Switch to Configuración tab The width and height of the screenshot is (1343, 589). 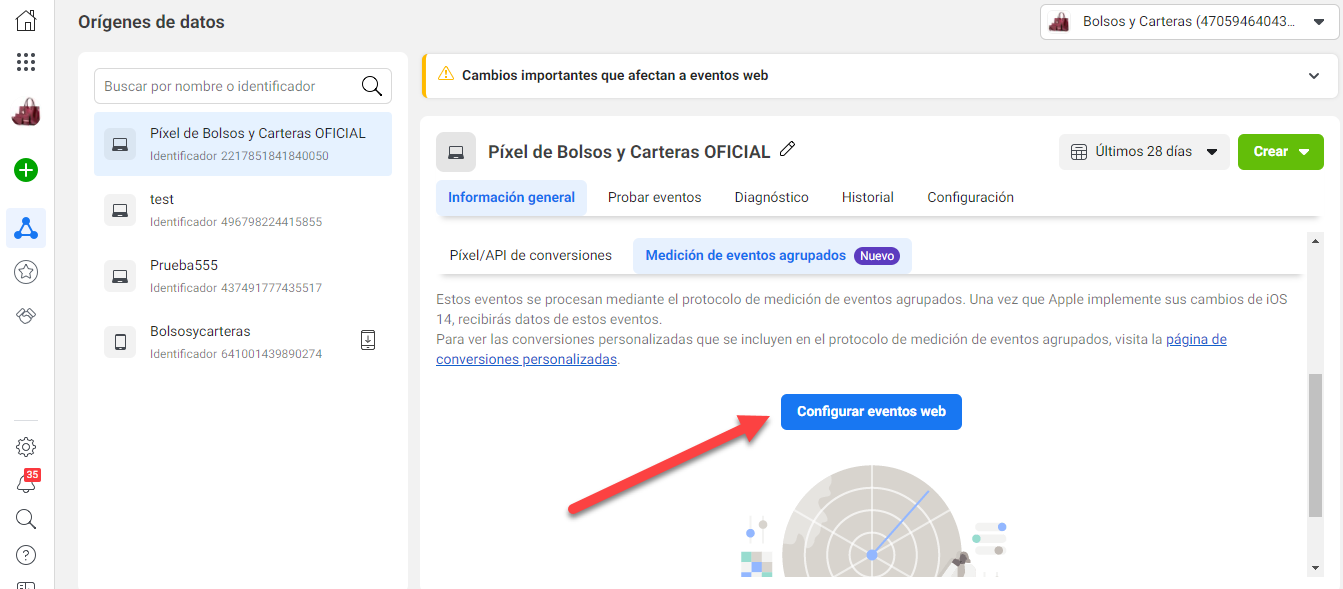pos(970,198)
